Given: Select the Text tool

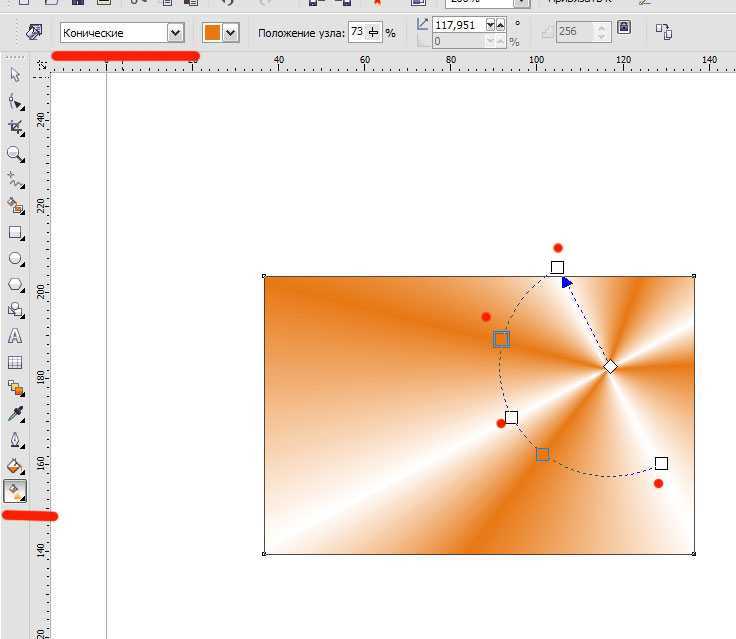Looking at the screenshot, I should point(15,336).
